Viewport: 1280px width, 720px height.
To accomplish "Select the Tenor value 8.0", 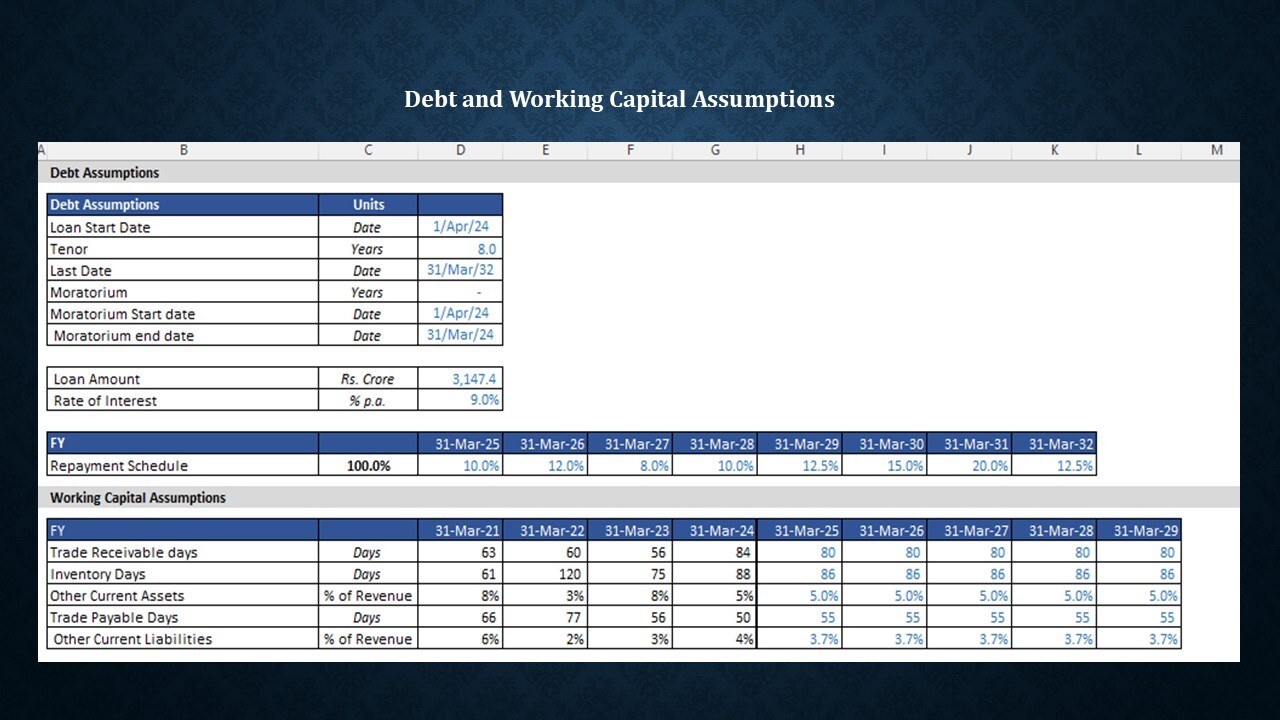I will pyautogui.click(x=460, y=249).
